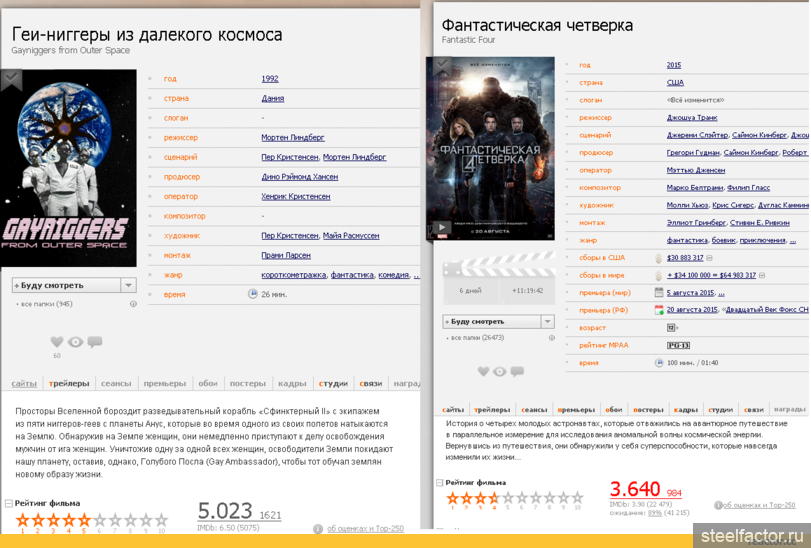Click the heart favorite icon under Gayniggers poster
The width and height of the screenshot is (811, 548).
click(57, 342)
